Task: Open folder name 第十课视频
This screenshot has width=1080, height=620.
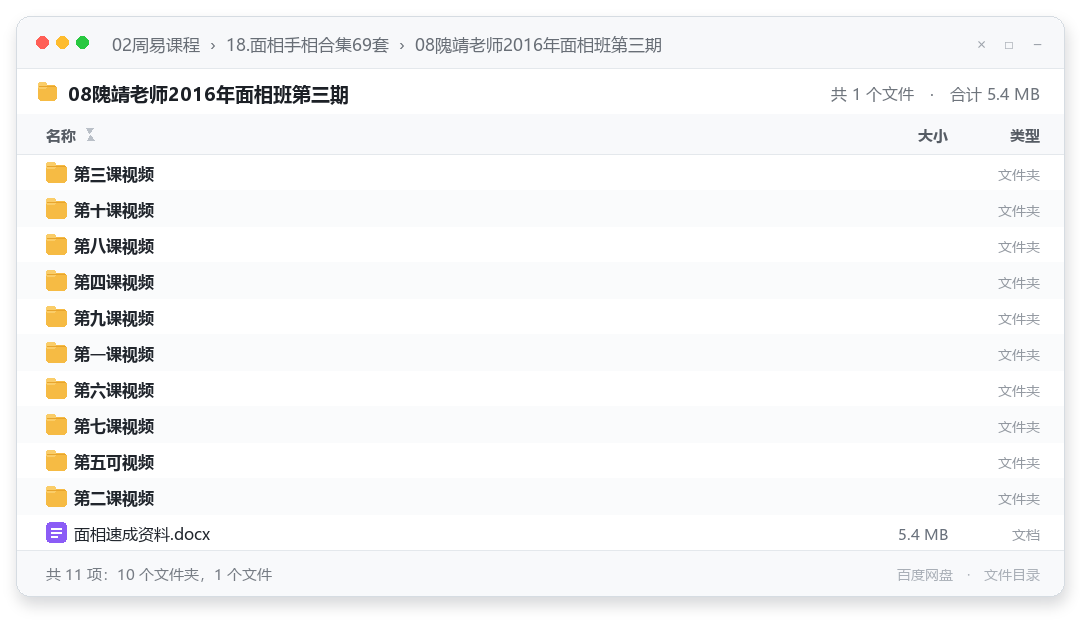Action: (x=114, y=210)
